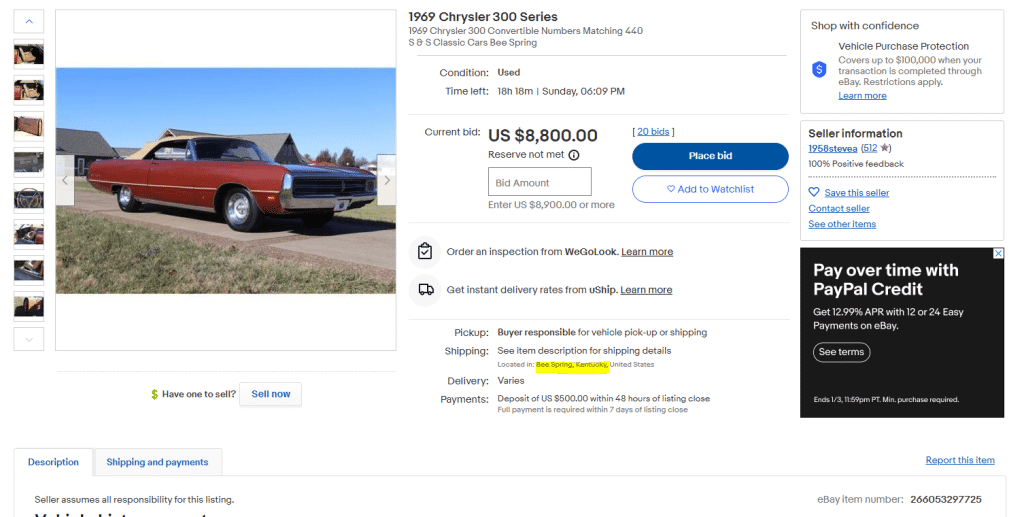
Task: Close the PayPal Credit ad
Action: click(997, 254)
